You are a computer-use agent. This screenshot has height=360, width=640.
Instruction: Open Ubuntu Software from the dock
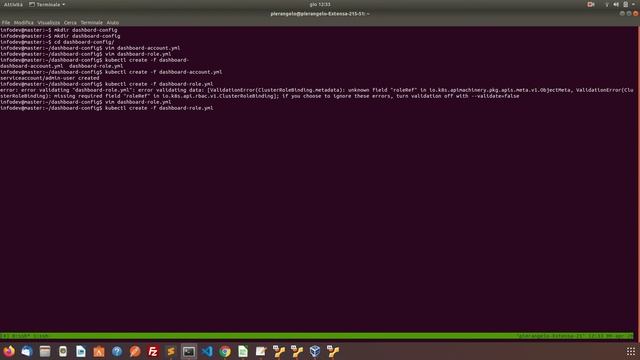click(99, 351)
